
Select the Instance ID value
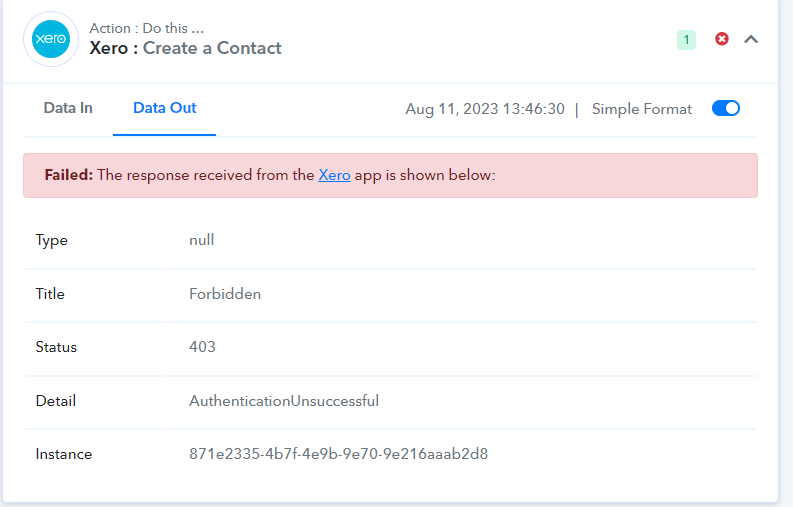pyautogui.click(x=338, y=454)
